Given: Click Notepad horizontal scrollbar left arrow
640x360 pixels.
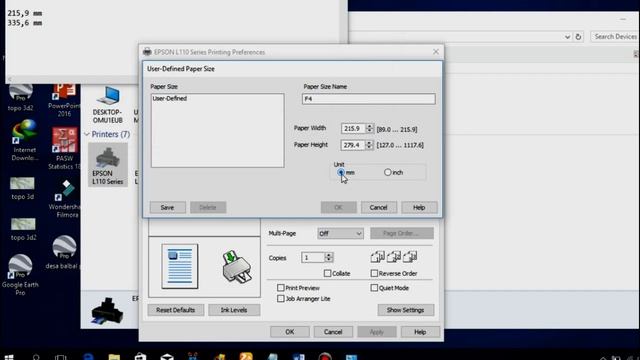Looking at the screenshot, I should point(9,79).
